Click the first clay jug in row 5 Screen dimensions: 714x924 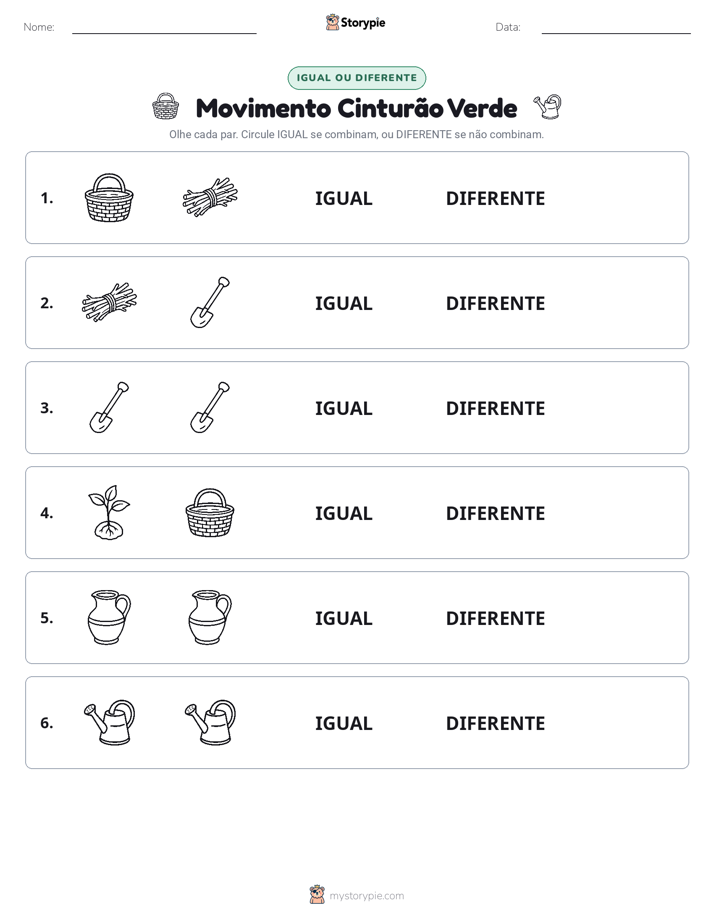[x=109, y=617]
